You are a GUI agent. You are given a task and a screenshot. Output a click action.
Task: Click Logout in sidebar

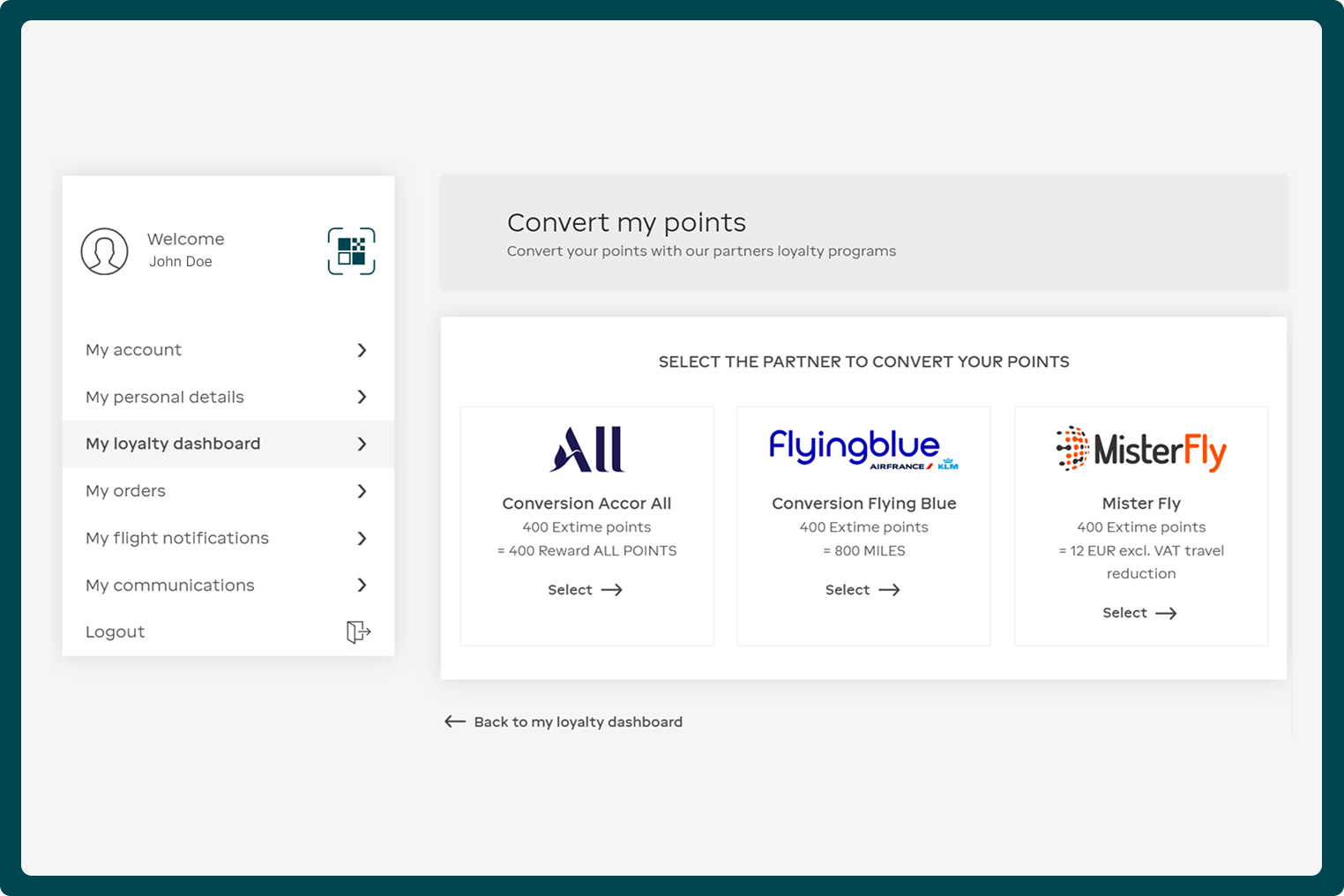[228, 631]
